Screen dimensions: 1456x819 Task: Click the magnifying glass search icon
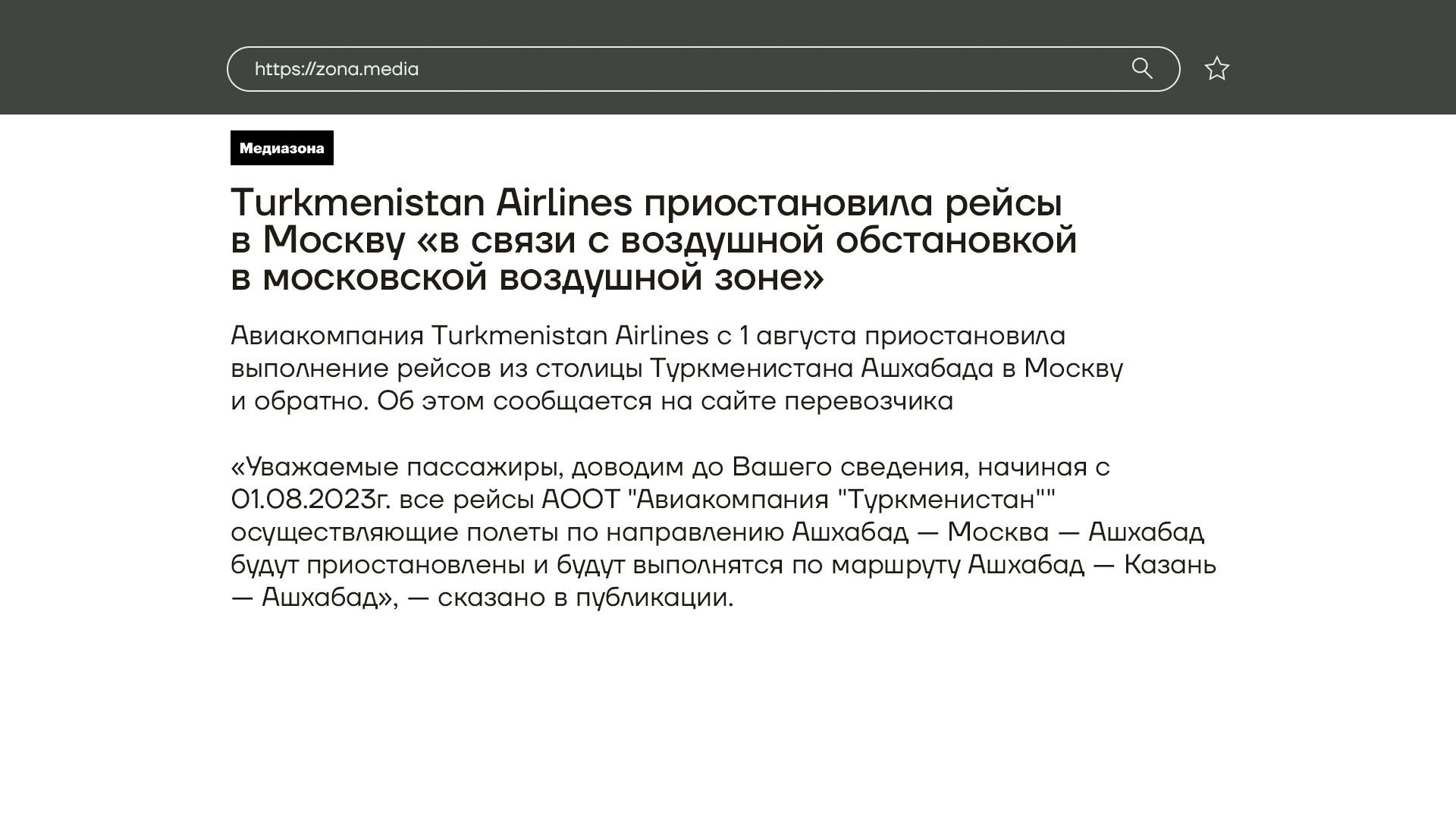(1142, 69)
